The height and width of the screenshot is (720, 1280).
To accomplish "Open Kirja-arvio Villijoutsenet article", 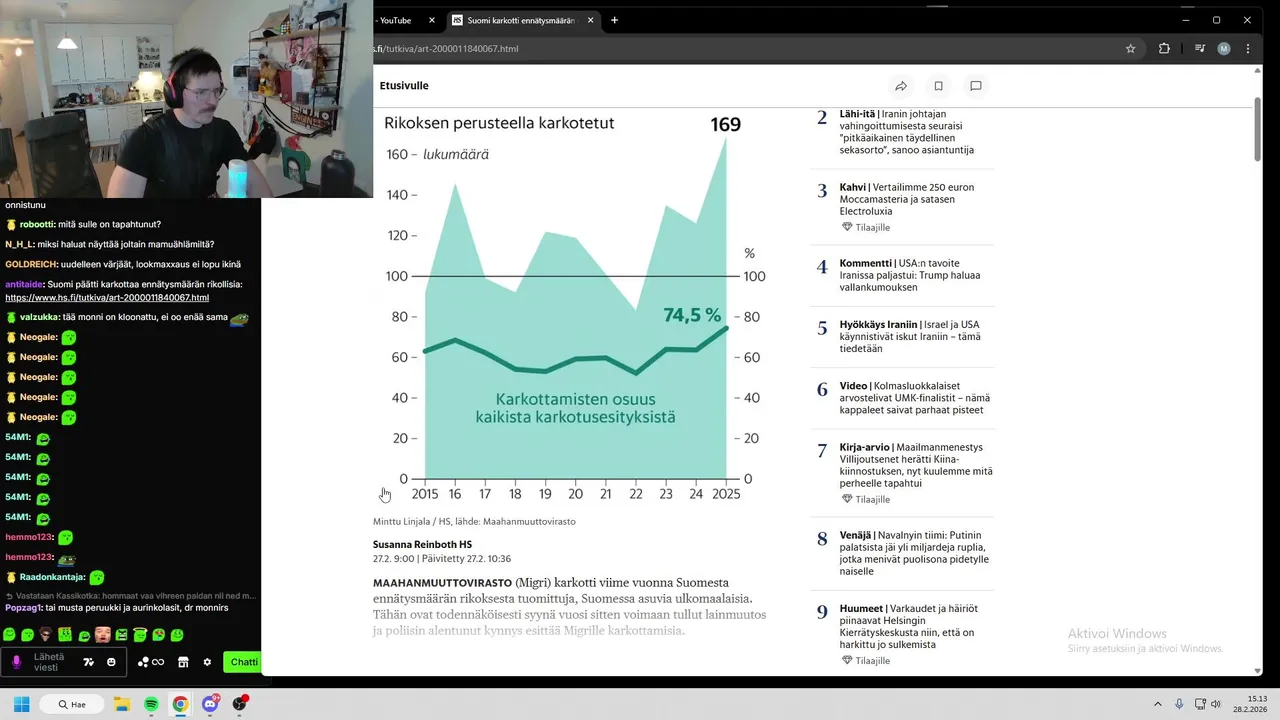I will pyautogui.click(x=916, y=465).
